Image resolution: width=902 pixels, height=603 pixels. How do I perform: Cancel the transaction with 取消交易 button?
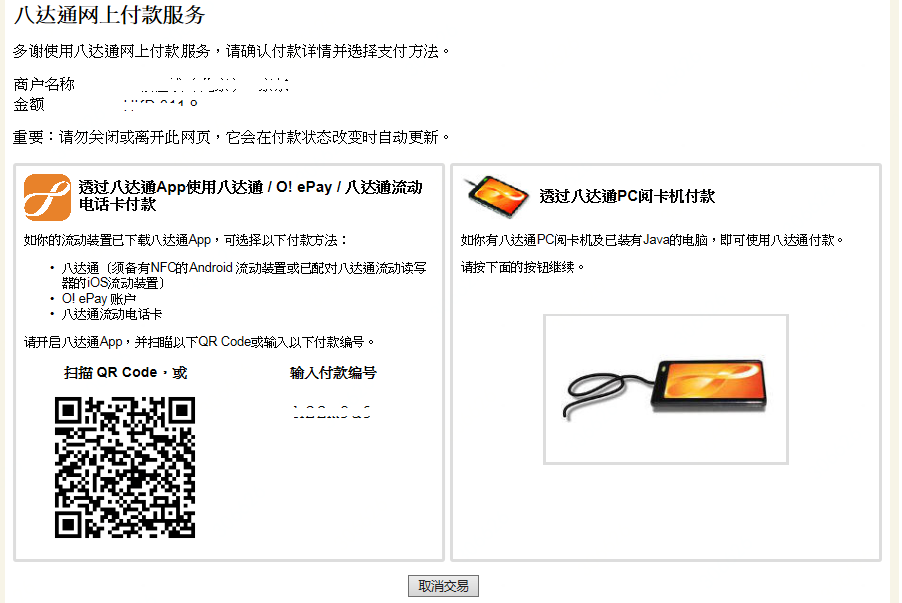point(443,586)
